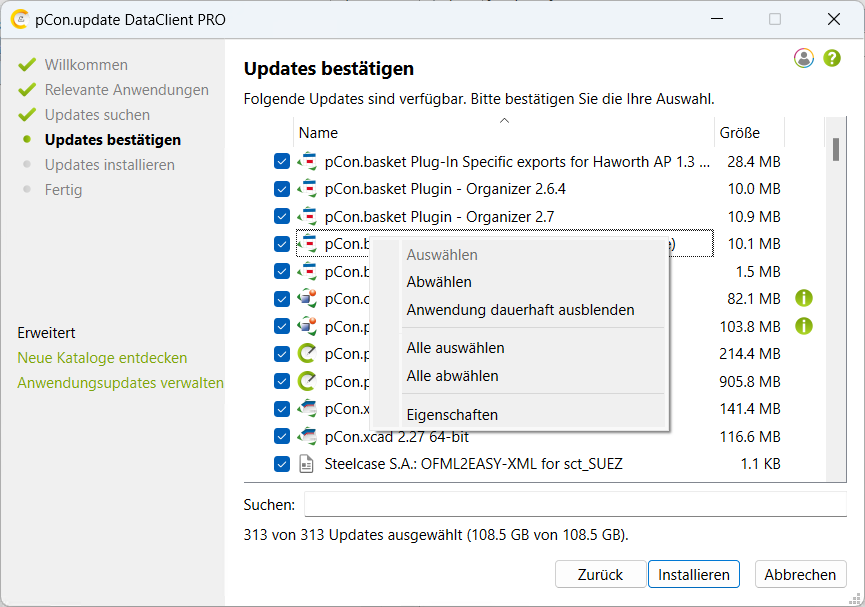Viewport: 865px width, 607px height.
Task: Click icon of the 103.8 MB row
Action: coord(307,326)
